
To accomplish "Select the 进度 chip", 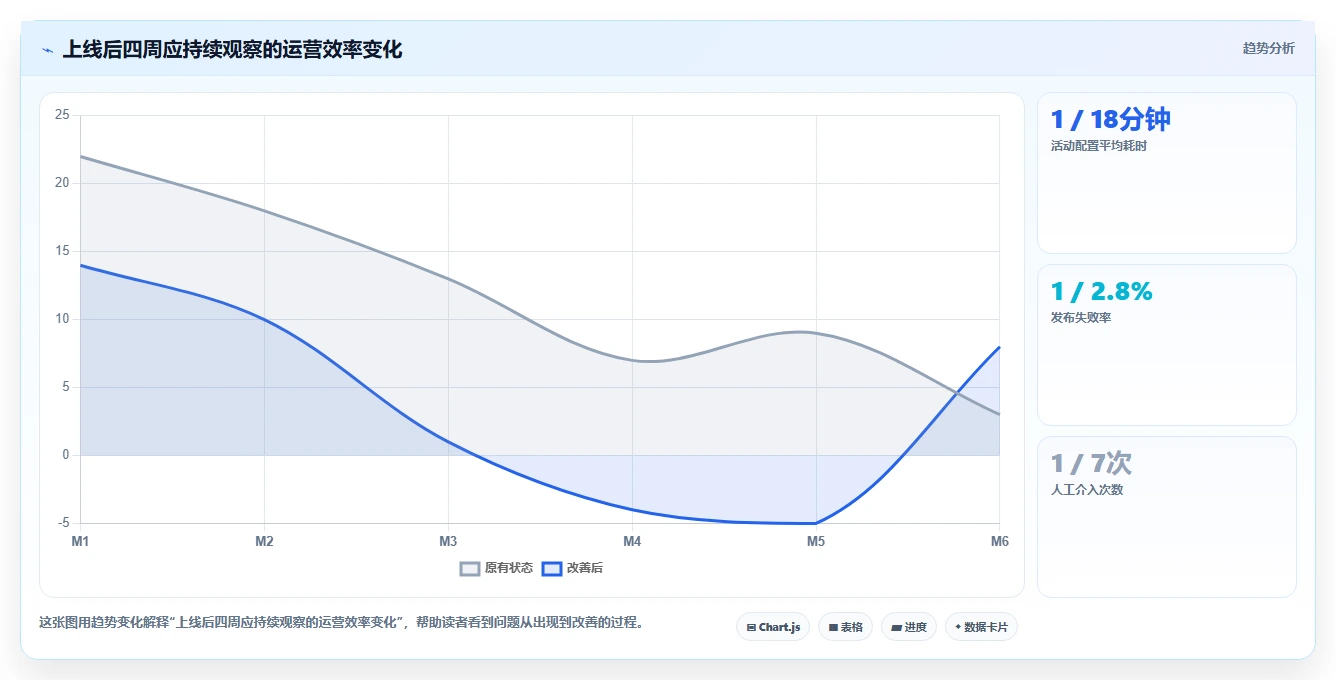I will 909,627.
